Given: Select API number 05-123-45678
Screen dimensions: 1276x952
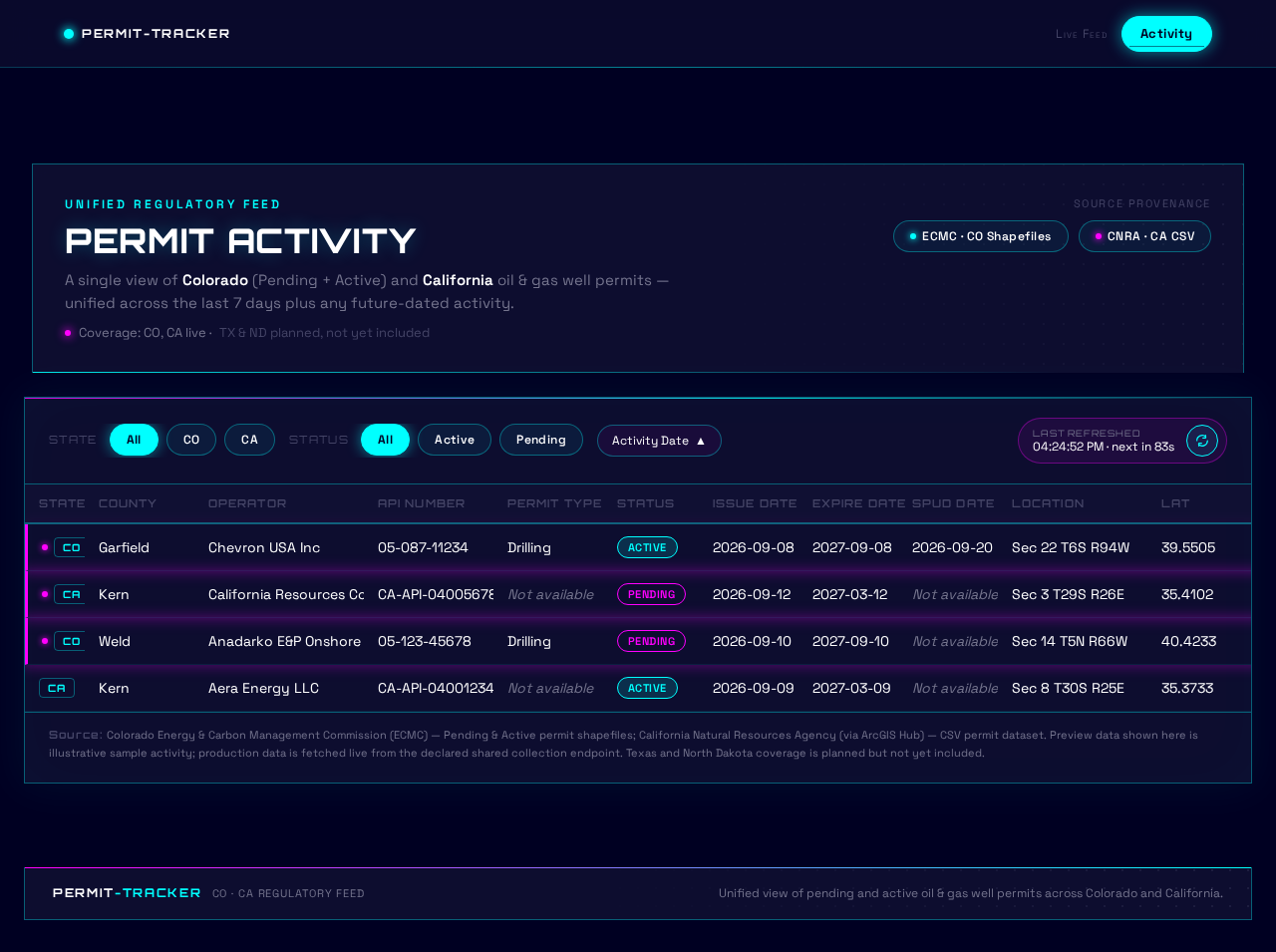Looking at the screenshot, I should click(425, 641).
